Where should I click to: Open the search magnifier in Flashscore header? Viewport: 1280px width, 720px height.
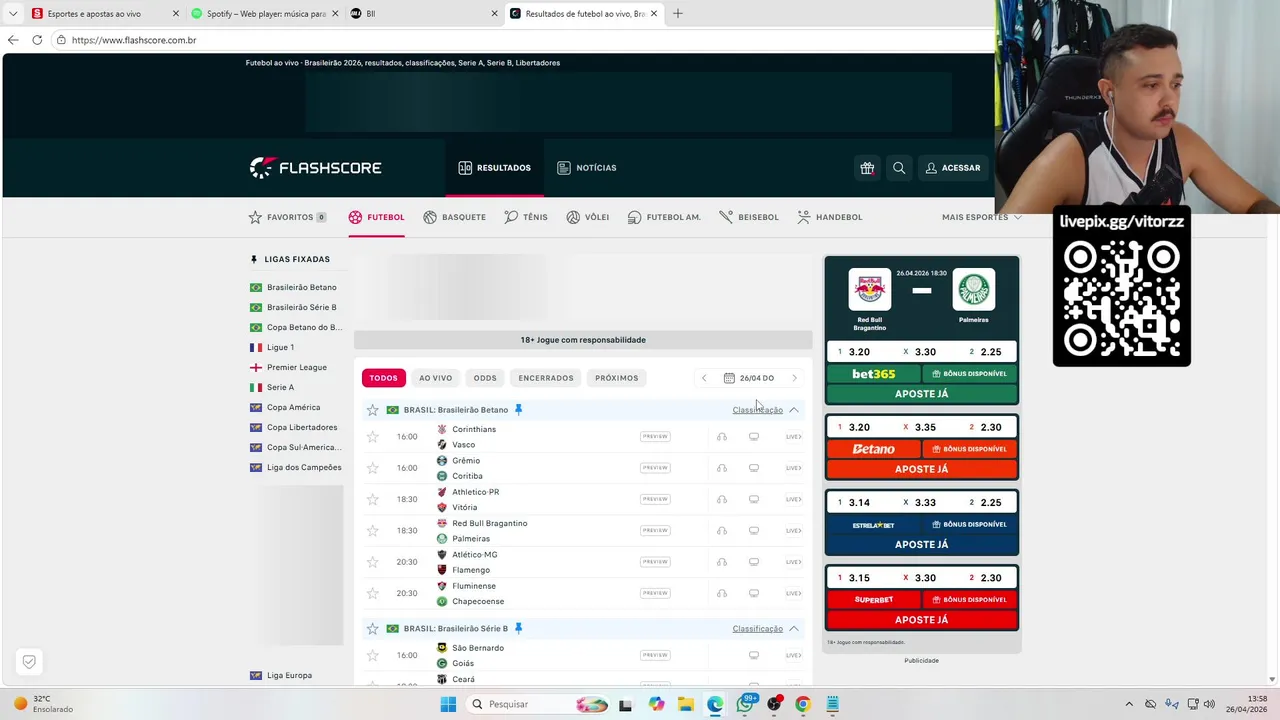(899, 168)
